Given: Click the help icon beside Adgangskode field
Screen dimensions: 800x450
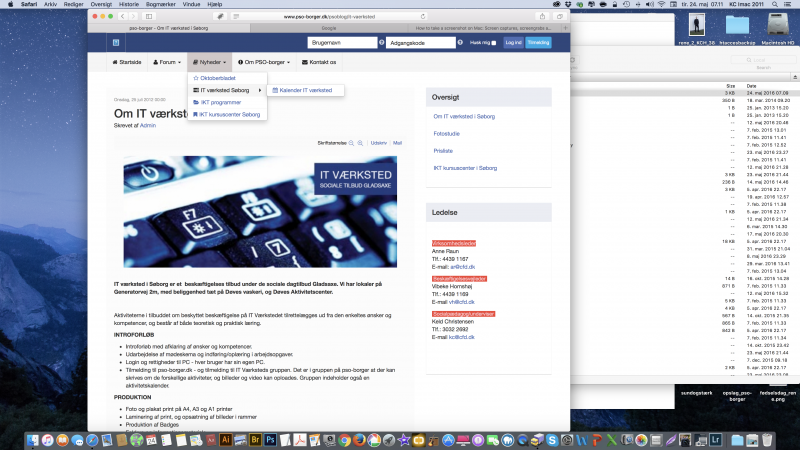Looking at the screenshot, I should [x=460, y=43].
